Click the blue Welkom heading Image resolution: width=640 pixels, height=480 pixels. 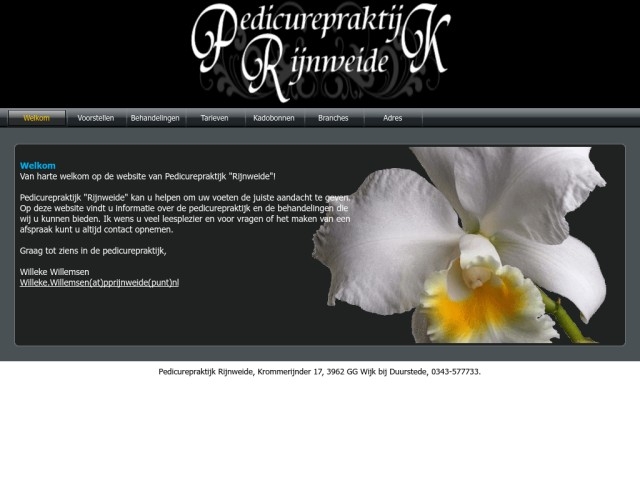point(38,165)
